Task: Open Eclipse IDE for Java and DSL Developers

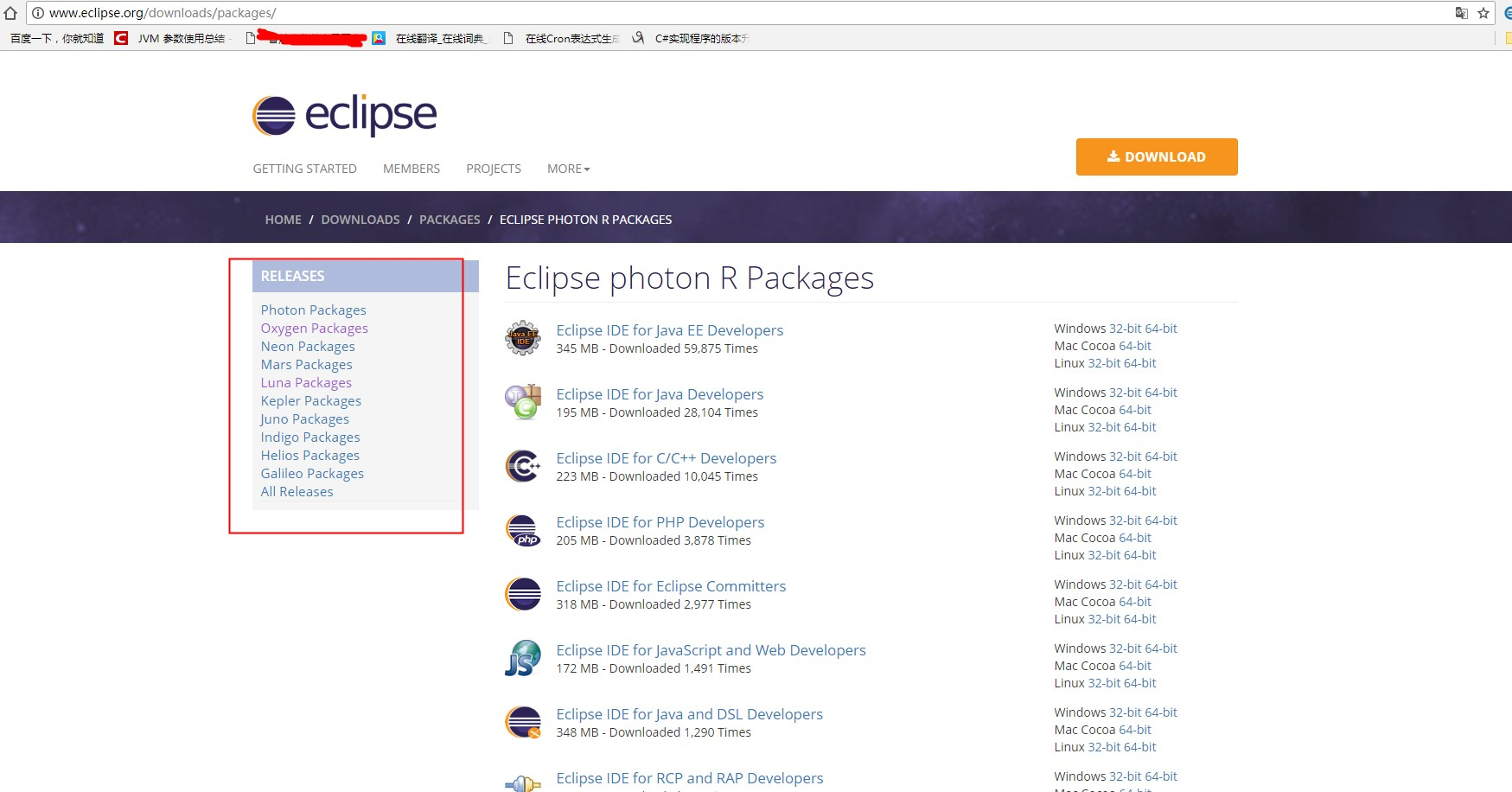Action: (689, 714)
